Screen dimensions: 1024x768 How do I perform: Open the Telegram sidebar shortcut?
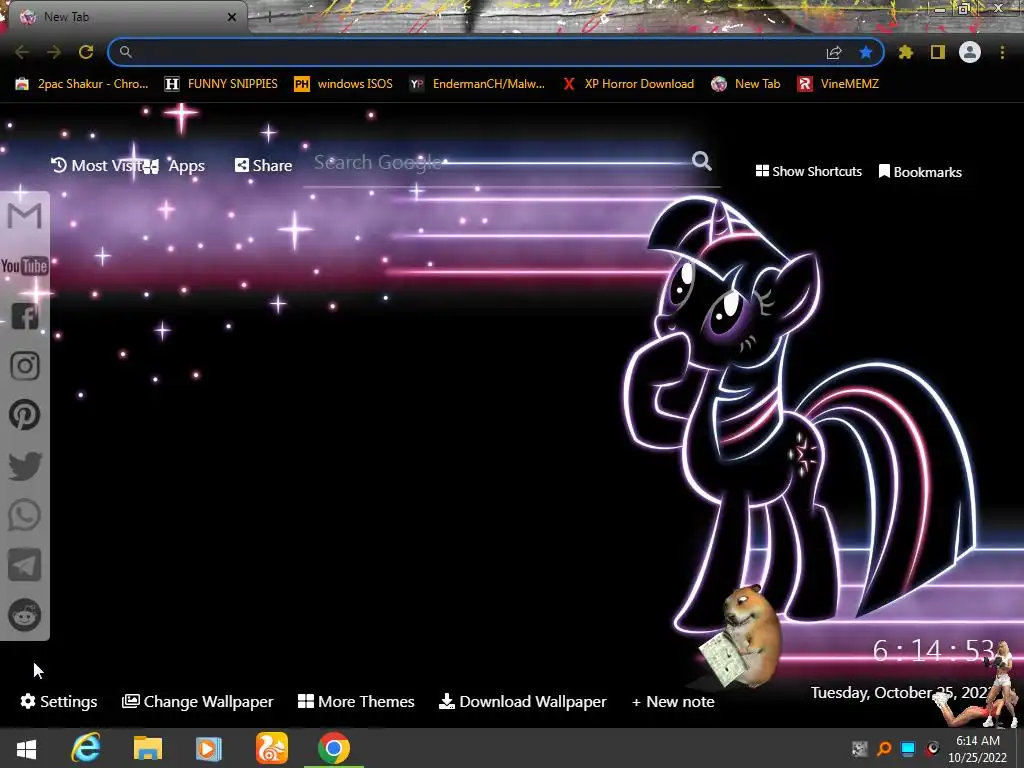pyautogui.click(x=25, y=565)
